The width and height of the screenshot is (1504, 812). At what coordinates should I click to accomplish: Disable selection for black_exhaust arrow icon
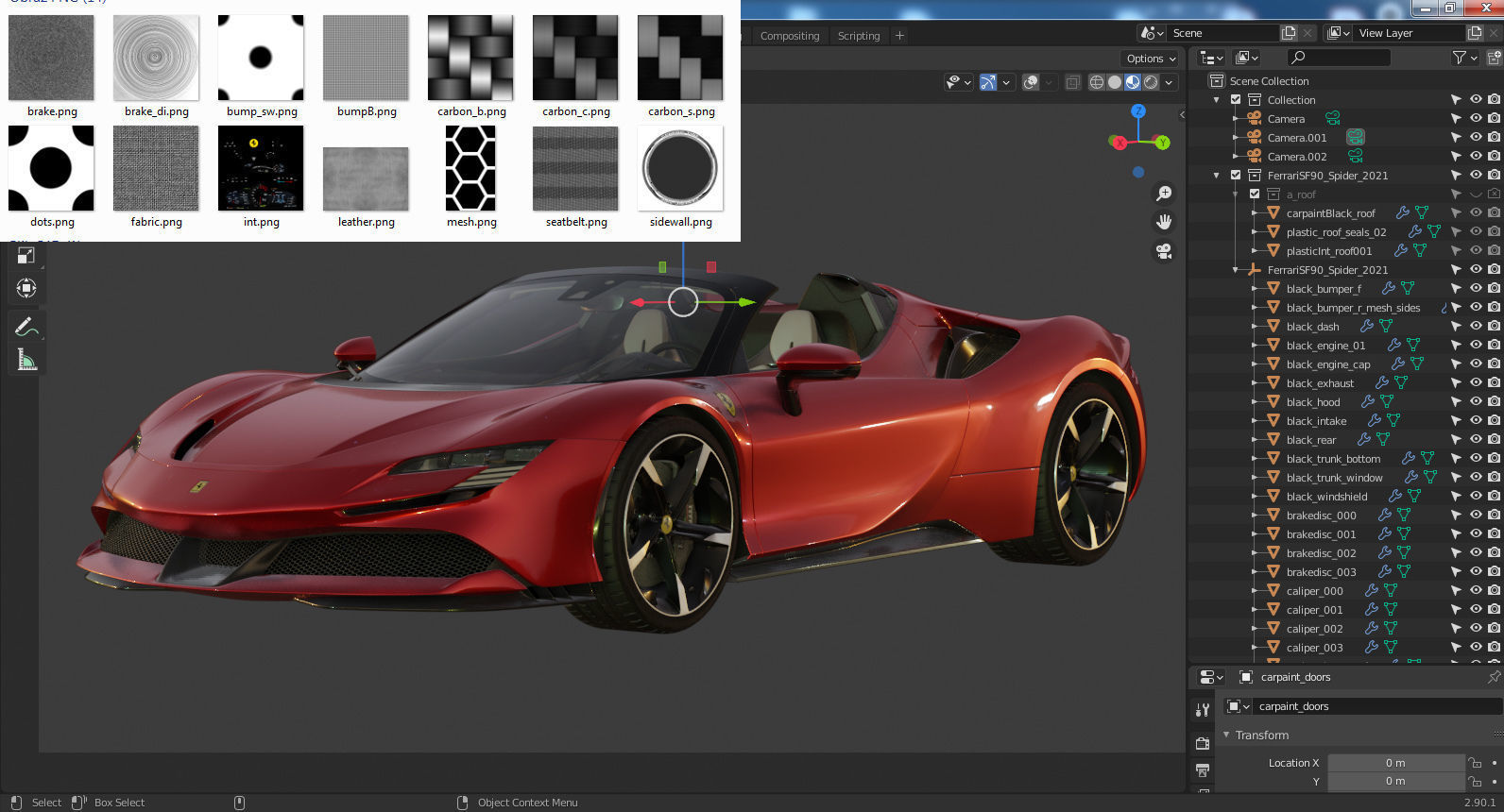click(x=1456, y=382)
